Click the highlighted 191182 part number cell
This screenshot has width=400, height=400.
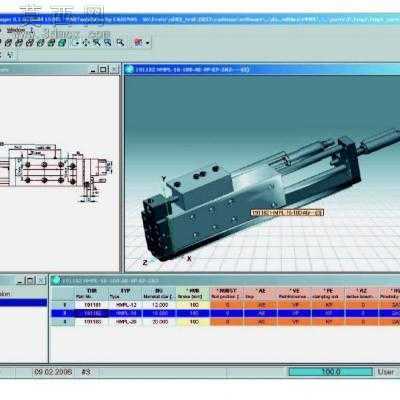coord(91,313)
